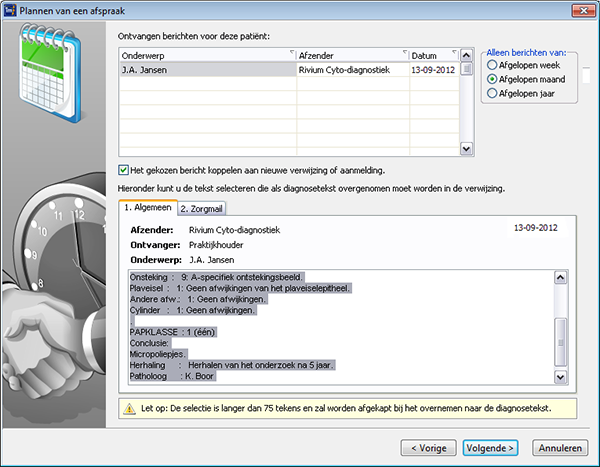The image size is (600, 467).
Task: Click the app icon in the title bar
Action: pyautogui.click(x=10, y=10)
